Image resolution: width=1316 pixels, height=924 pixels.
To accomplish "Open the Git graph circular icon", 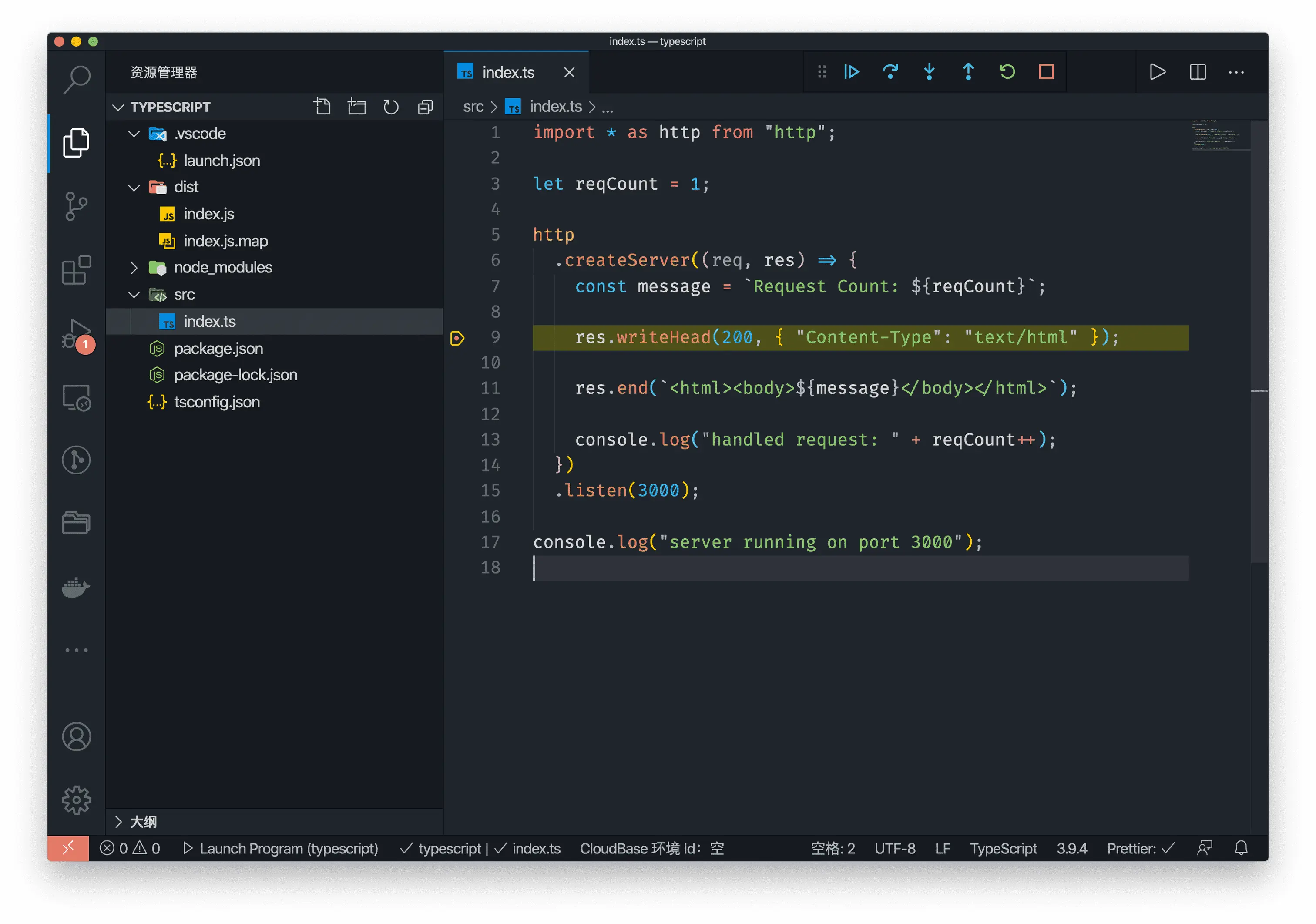I will coord(76,460).
